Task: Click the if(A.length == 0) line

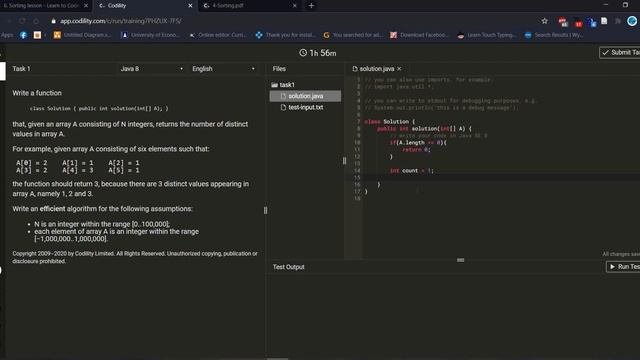Action: click(418, 142)
